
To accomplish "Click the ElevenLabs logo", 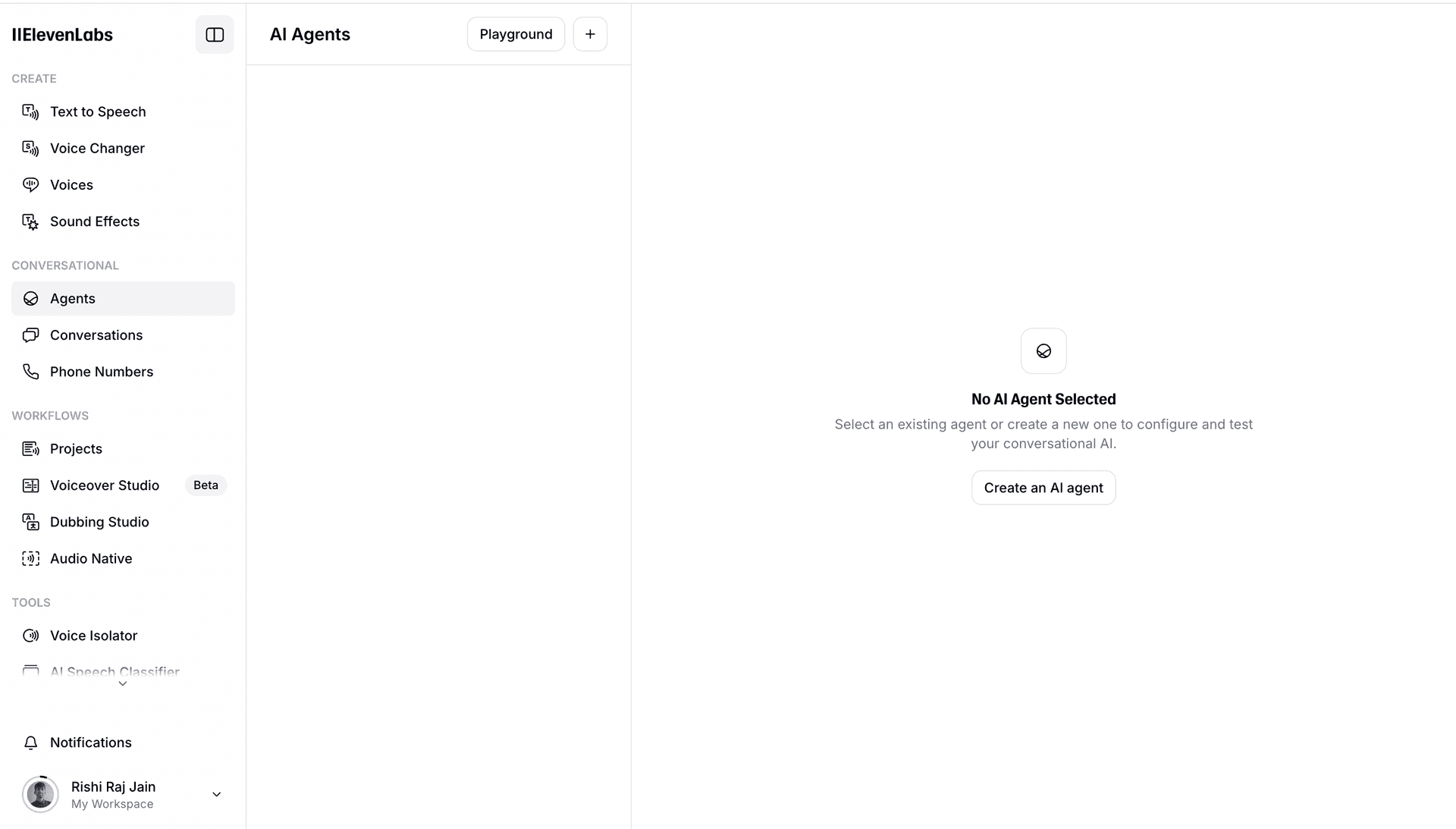I will point(62,35).
